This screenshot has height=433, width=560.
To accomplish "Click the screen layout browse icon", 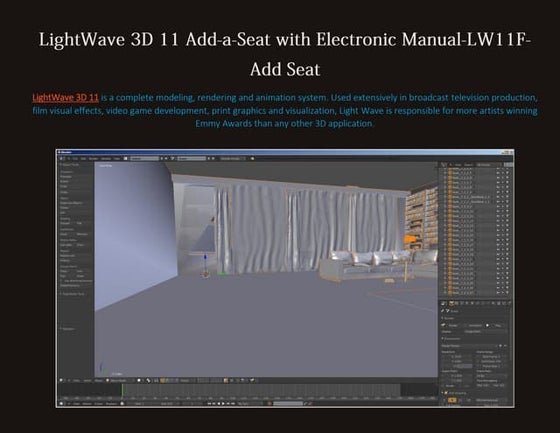I will 126,158.
